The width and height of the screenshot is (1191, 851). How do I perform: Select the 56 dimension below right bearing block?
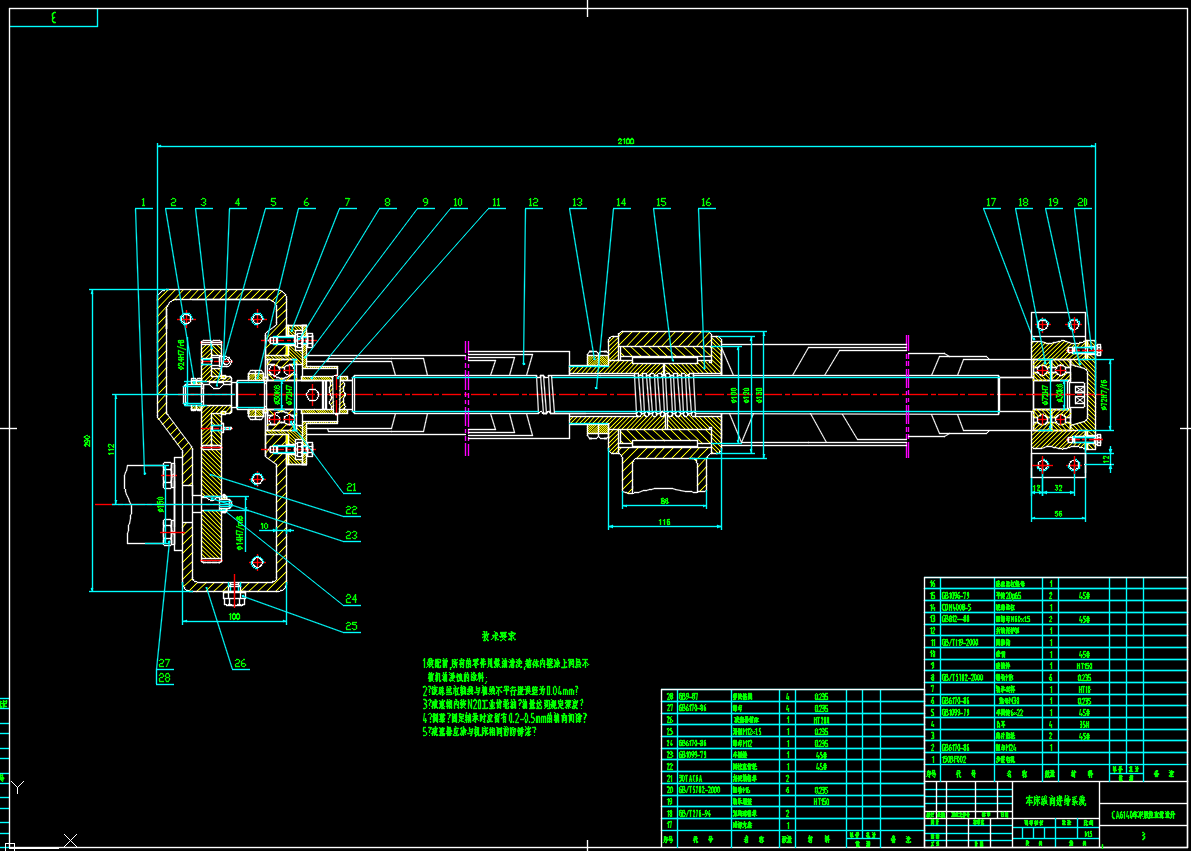point(1060,512)
